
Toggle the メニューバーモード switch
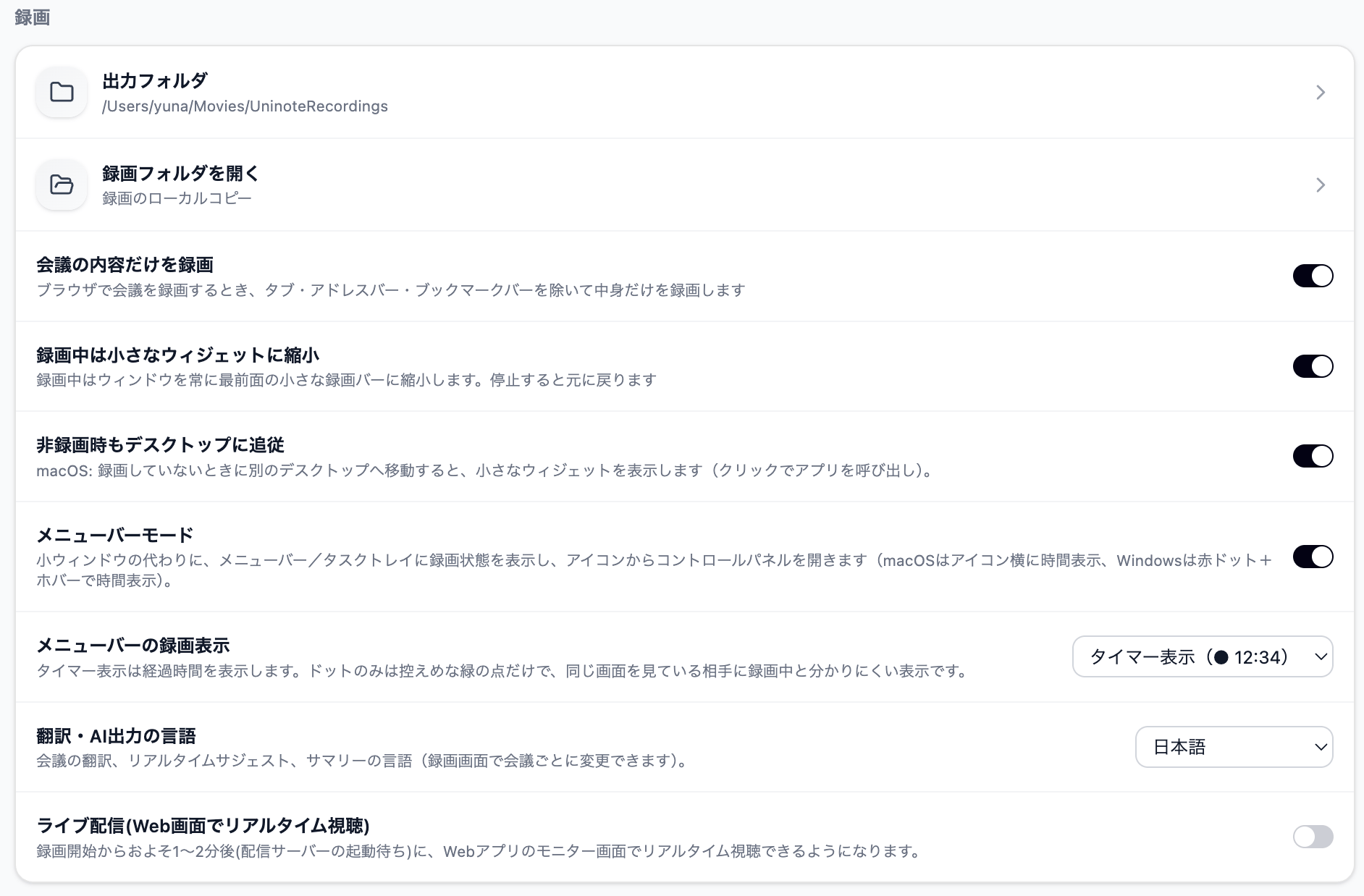pyautogui.click(x=1313, y=557)
